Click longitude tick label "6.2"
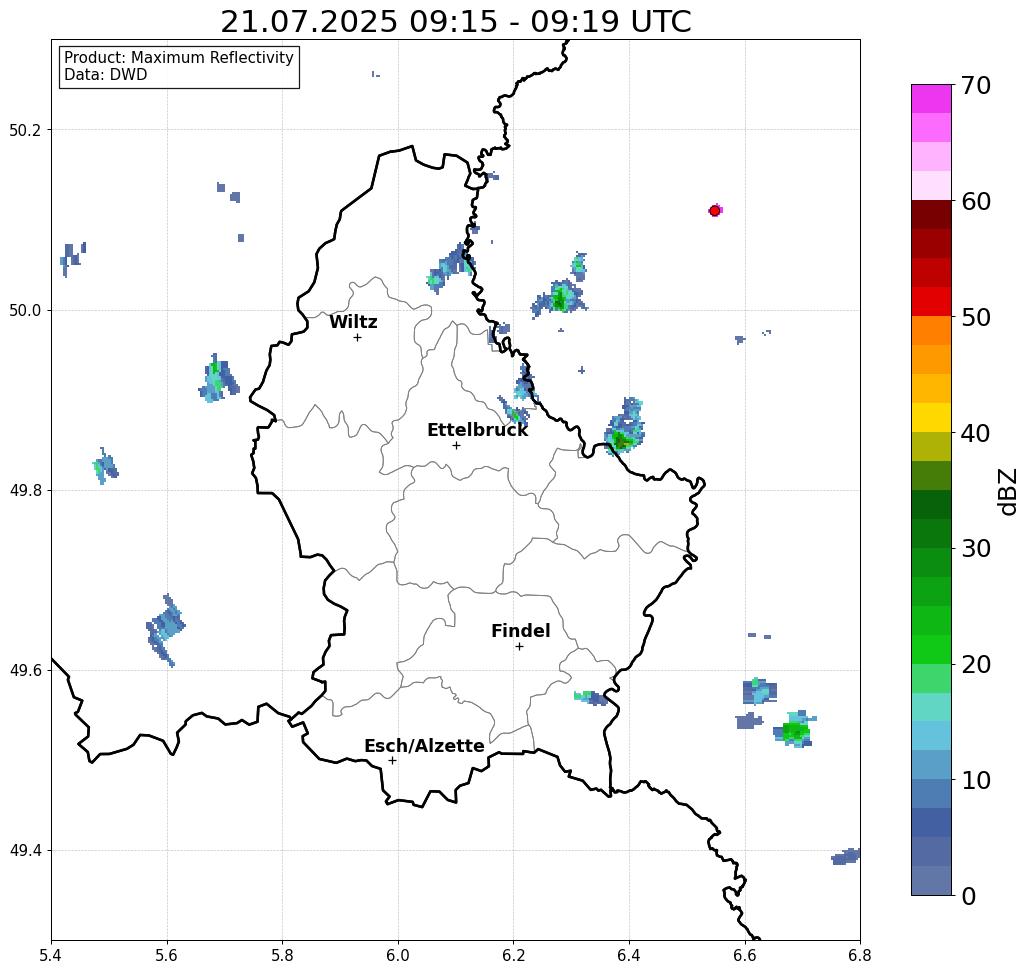The image size is (1029, 973). (513, 955)
